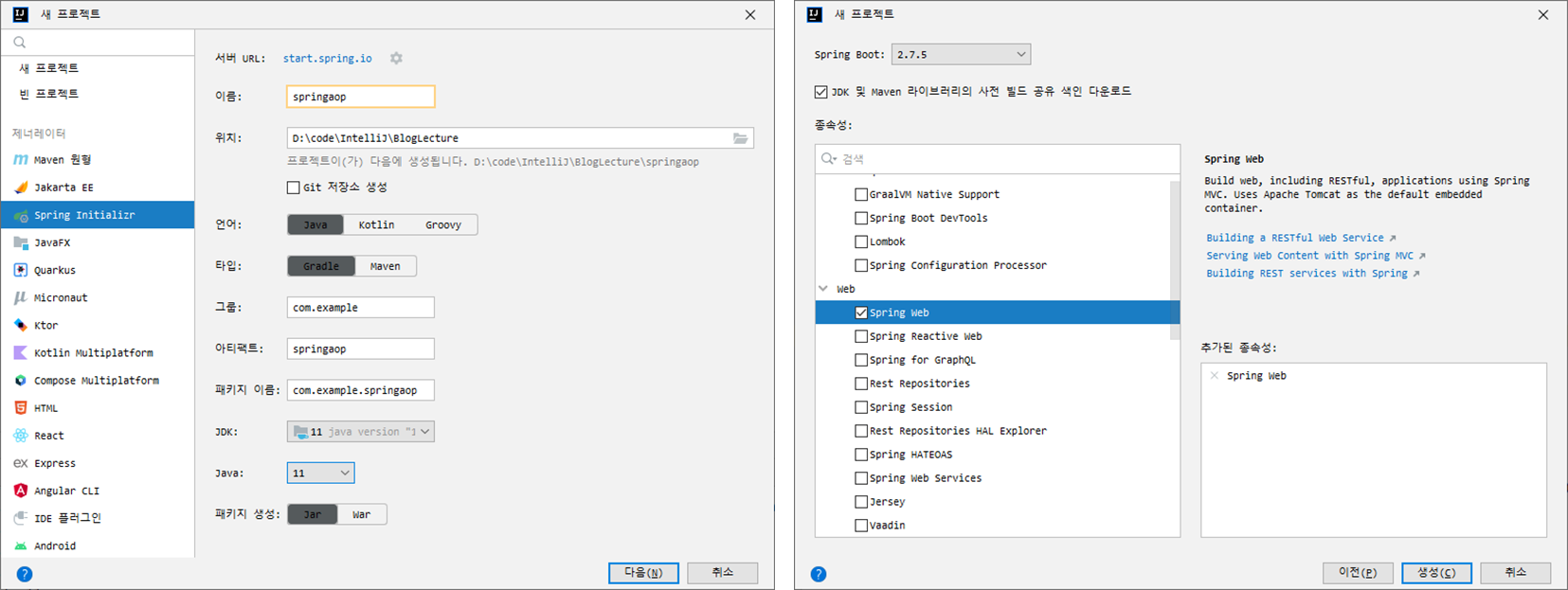The height and width of the screenshot is (590, 1568).
Task: Click the 이전(P) previous button
Action: click(x=1358, y=573)
